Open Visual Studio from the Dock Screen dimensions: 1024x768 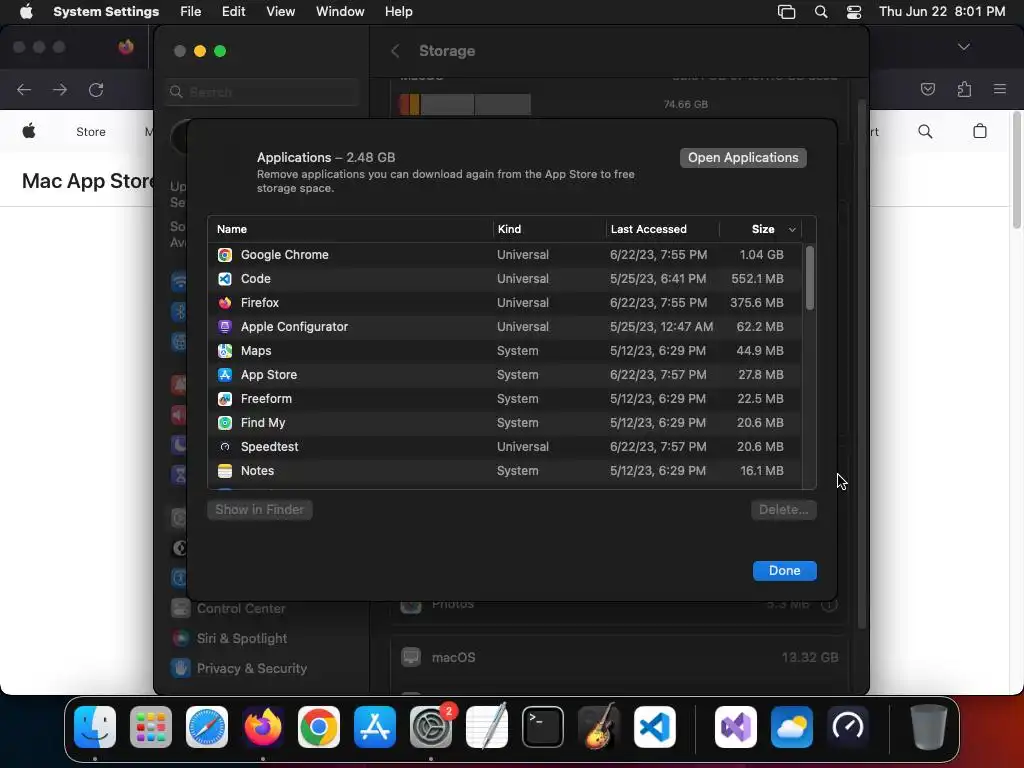(736, 727)
